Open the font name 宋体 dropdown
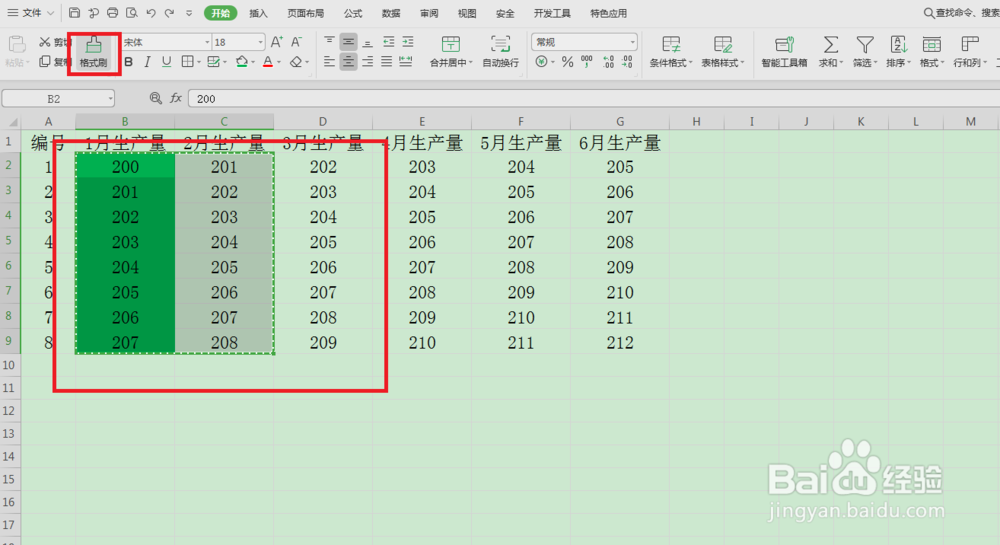Viewport: 1000px width, 545px height. [x=207, y=42]
